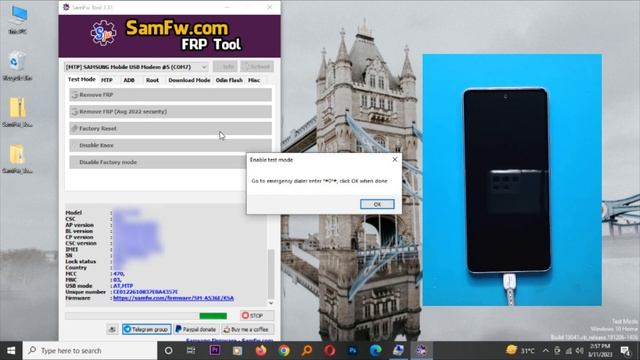This screenshot has height=360, width=640.
Task: Click the log panel scroll down arrow
Action: [x=271, y=303]
